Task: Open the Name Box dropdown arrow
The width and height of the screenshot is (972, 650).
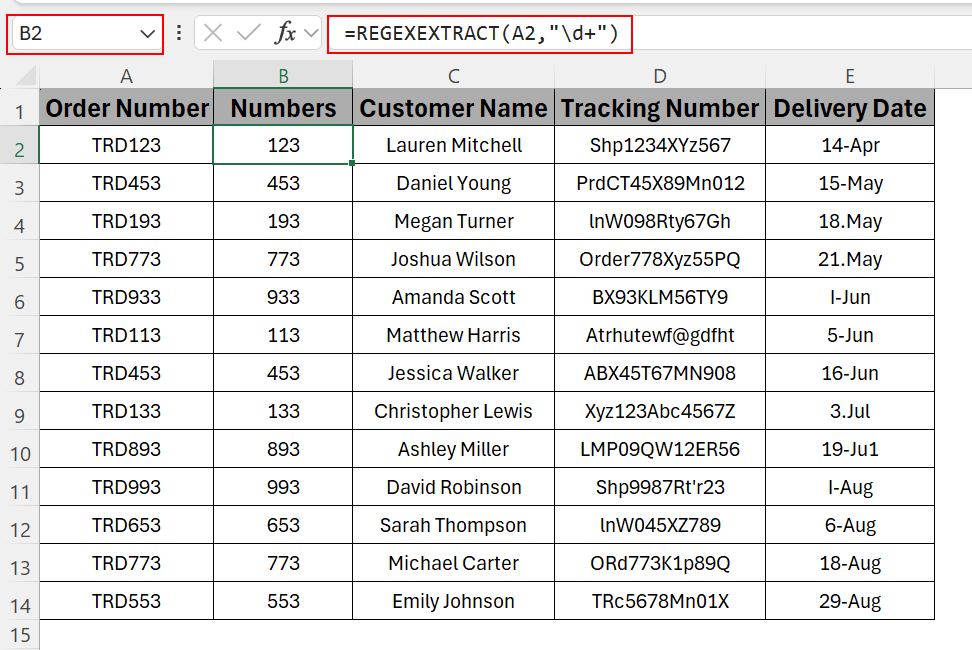Action: pyautogui.click(x=148, y=34)
